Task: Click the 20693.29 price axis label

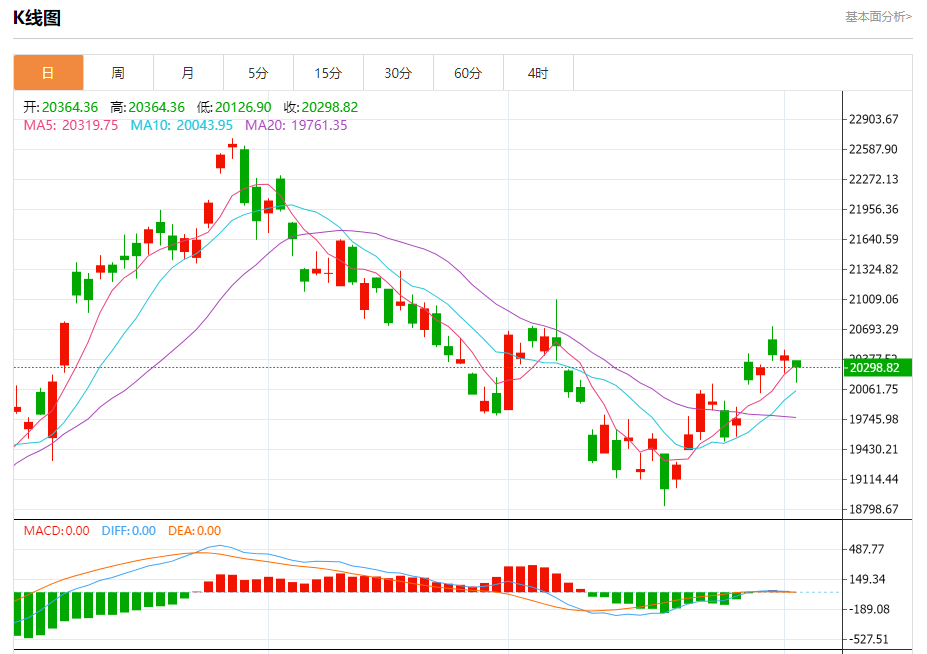Action: (874, 329)
